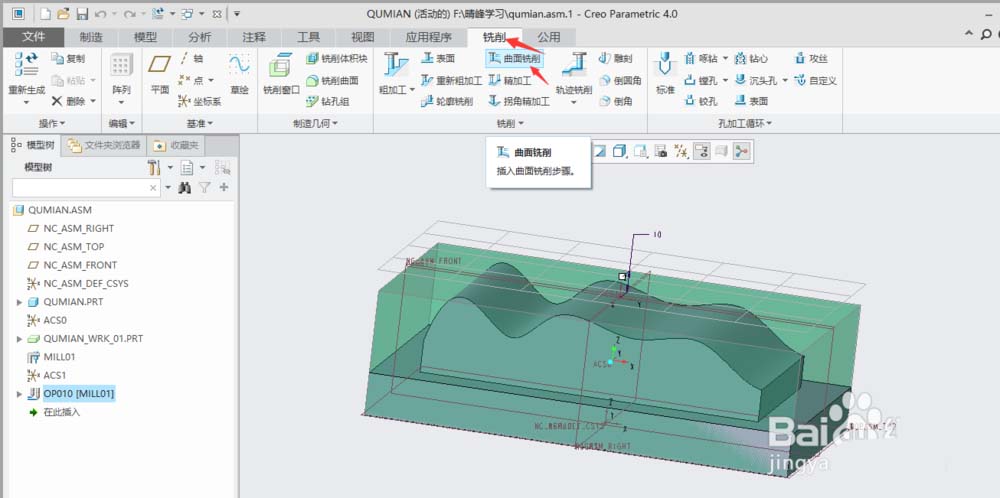
Task: Select 铰孔 (Reaming) cycle
Action: pyautogui.click(x=700, y=101)
